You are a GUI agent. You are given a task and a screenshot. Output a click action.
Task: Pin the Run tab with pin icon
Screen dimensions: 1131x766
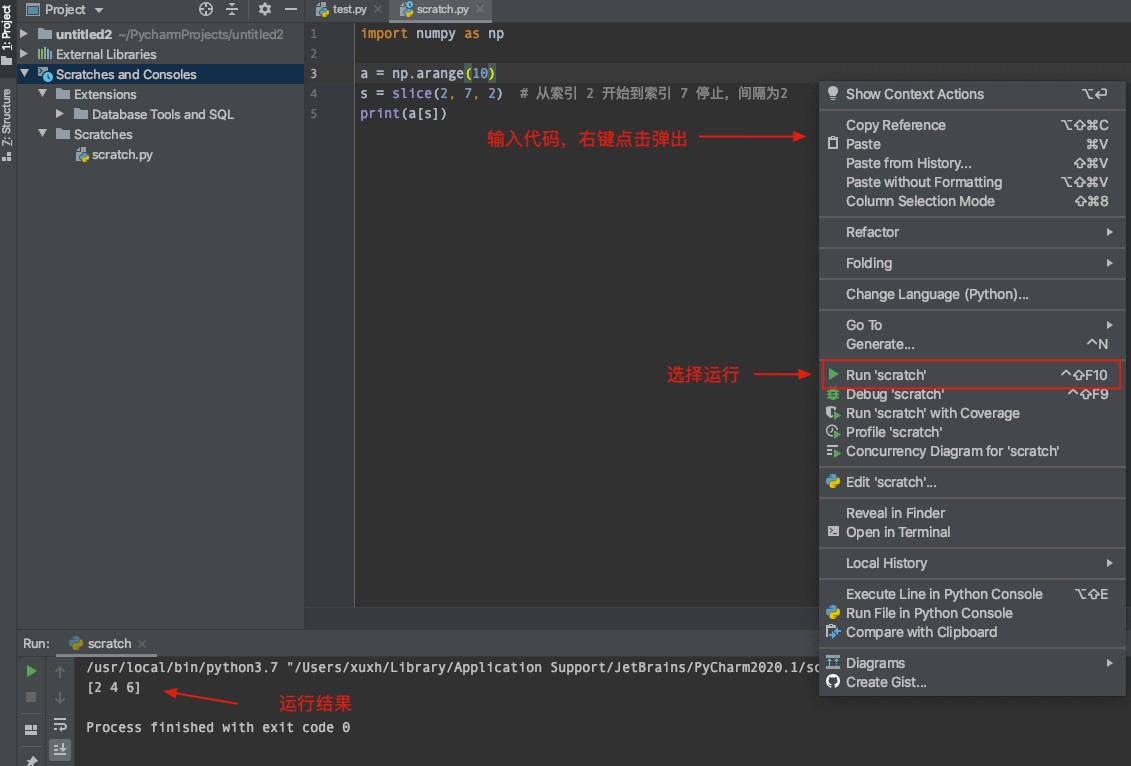coord(31,760)
